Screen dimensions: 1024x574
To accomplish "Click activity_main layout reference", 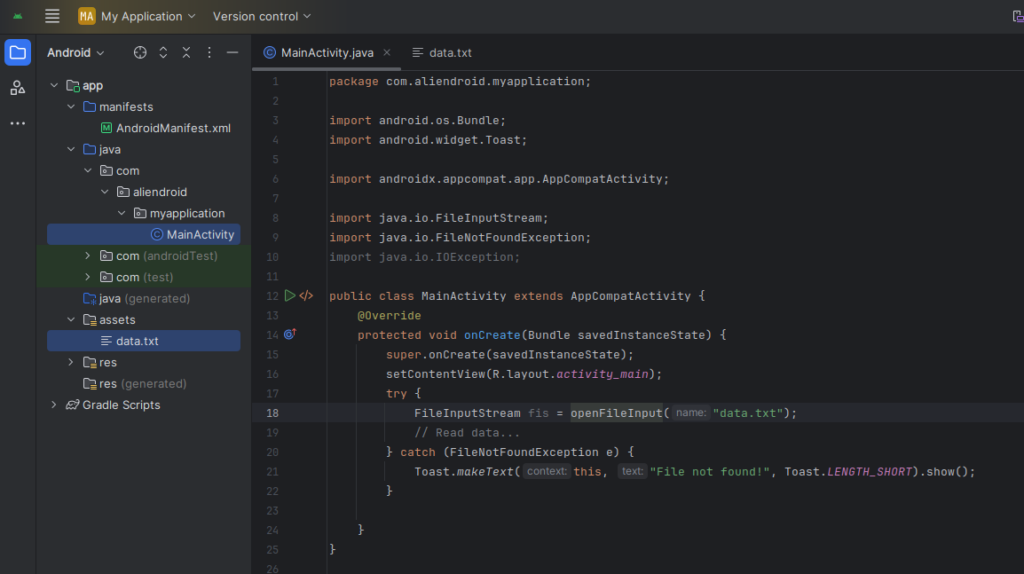I will click(x=602, y=374).
